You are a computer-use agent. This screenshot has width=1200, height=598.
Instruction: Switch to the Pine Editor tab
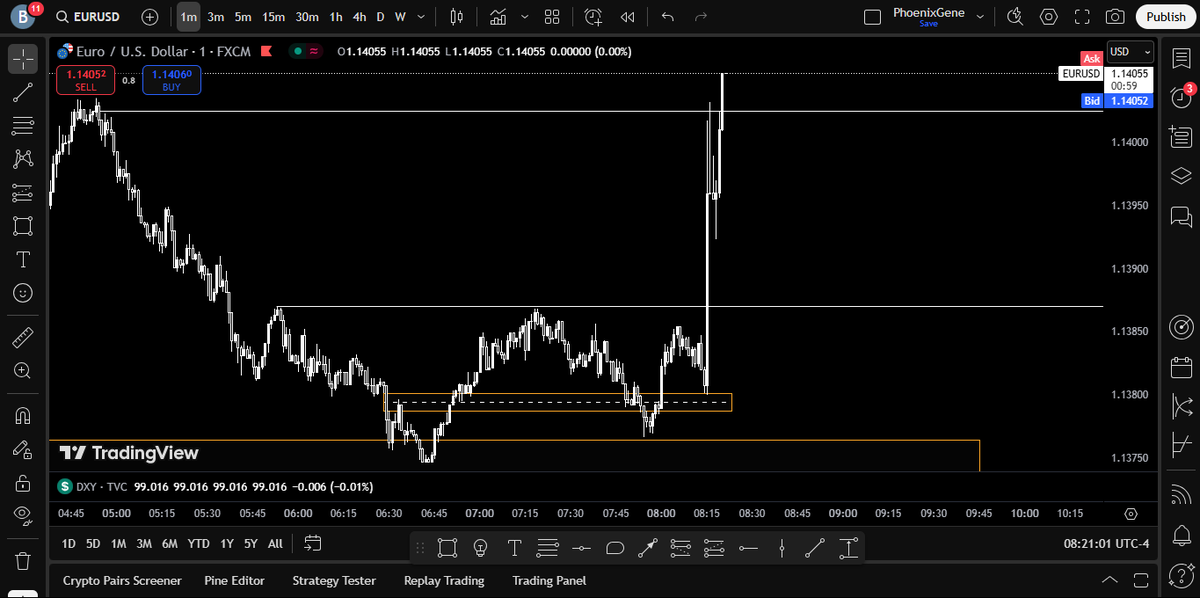pyautogui.click(x=234, y=580)
